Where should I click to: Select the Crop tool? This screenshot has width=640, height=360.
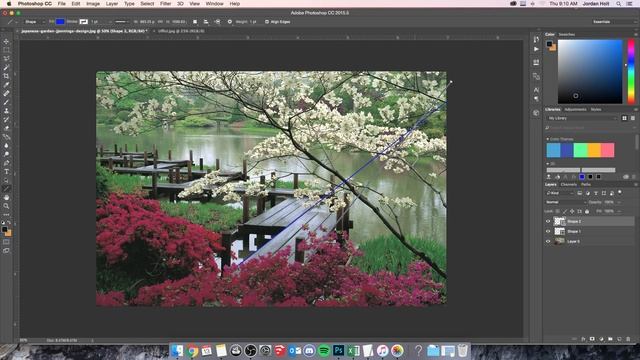[x=6, y=76]
